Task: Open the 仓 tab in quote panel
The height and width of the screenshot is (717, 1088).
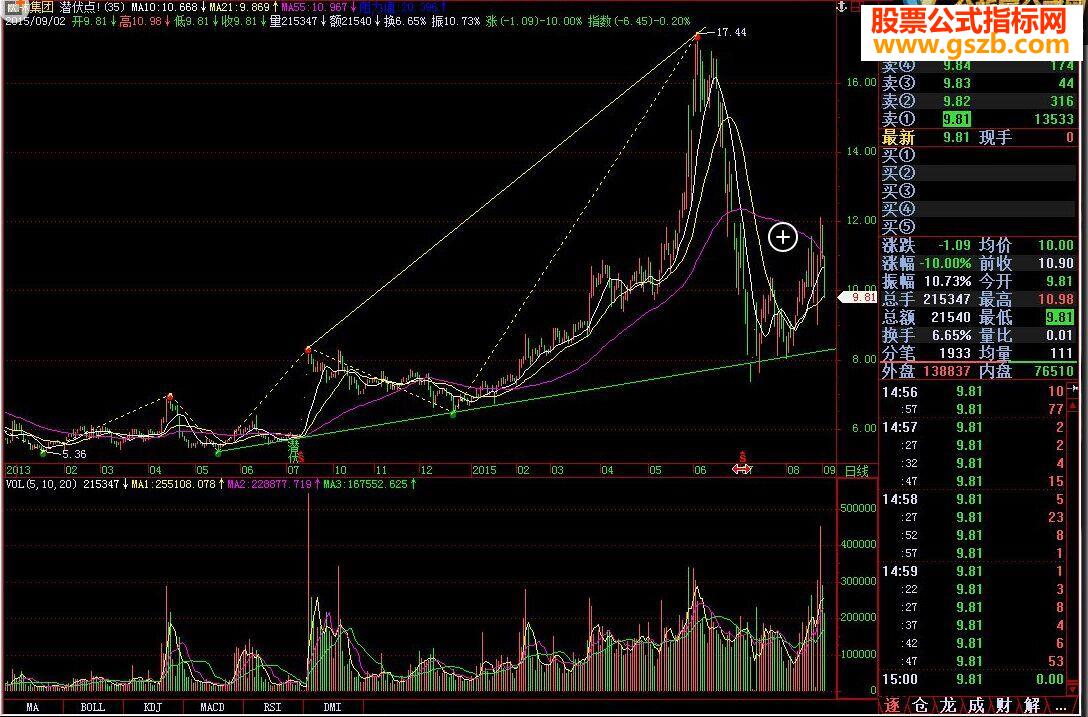Action: (921, 706)
